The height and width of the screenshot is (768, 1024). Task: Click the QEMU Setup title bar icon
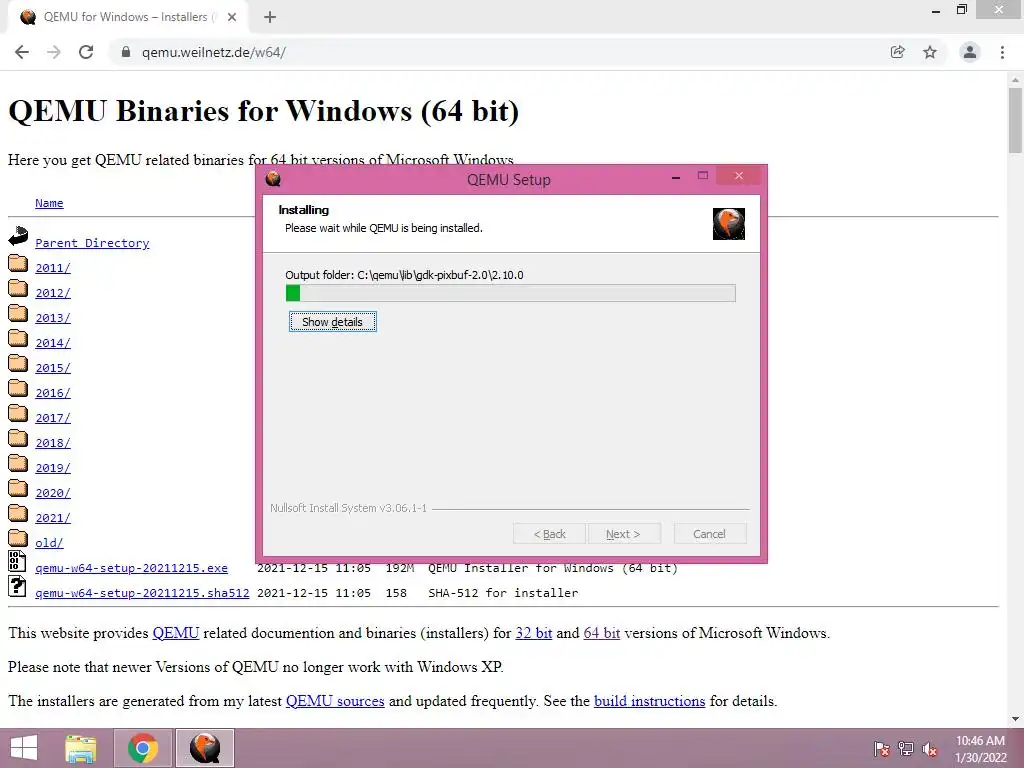pyautogui.click(x=273, y=178)
